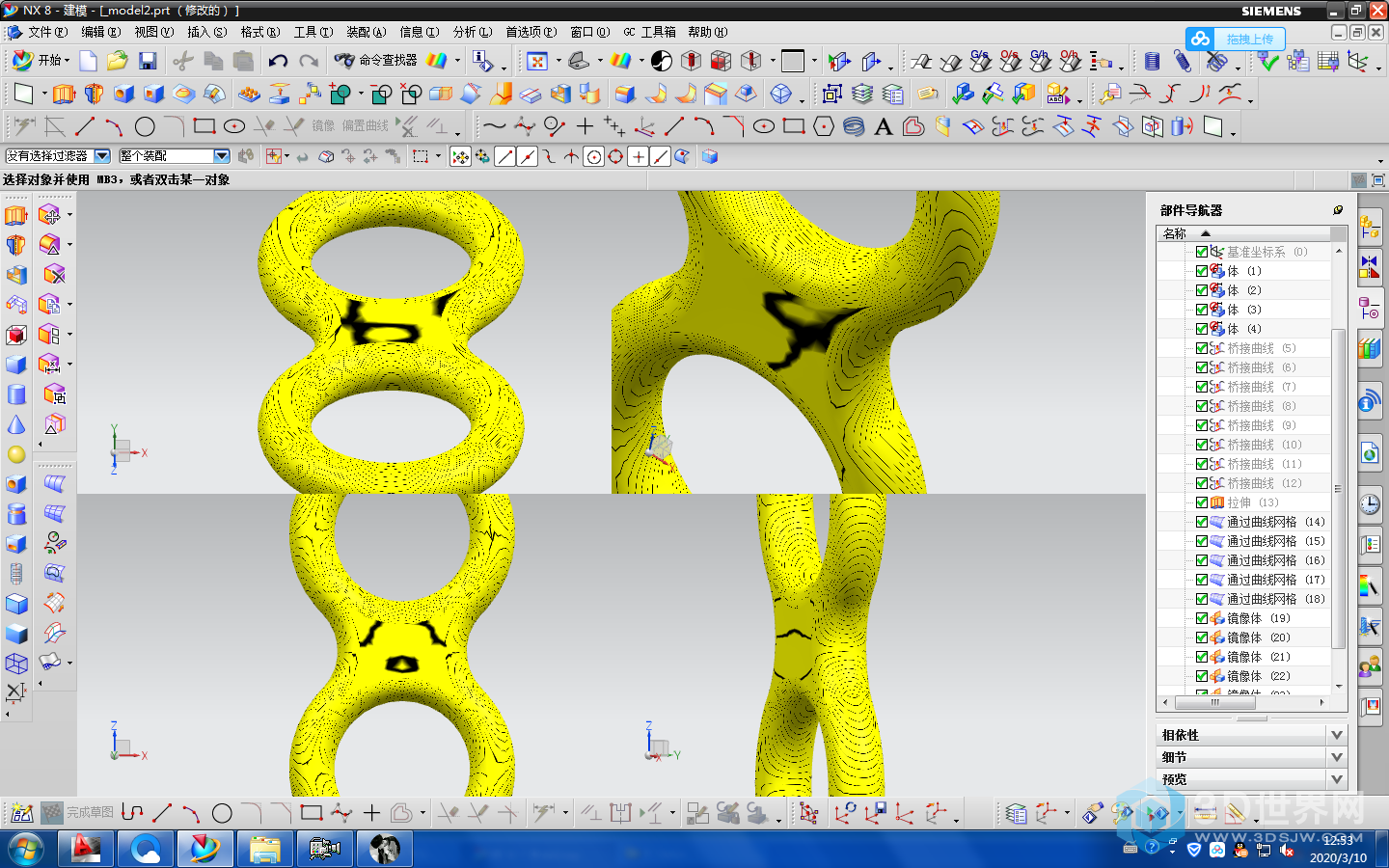Open Assembly Navigator side tab
This screenshot has height=868, width=1389.
click(x=1370, y=229)
